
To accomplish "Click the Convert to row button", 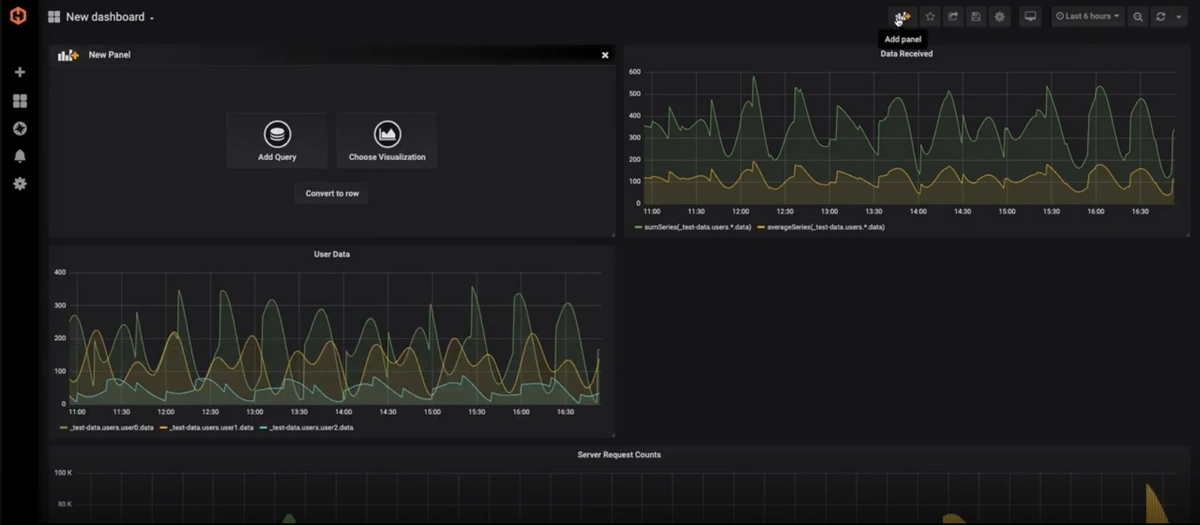I will pos(332,193).
